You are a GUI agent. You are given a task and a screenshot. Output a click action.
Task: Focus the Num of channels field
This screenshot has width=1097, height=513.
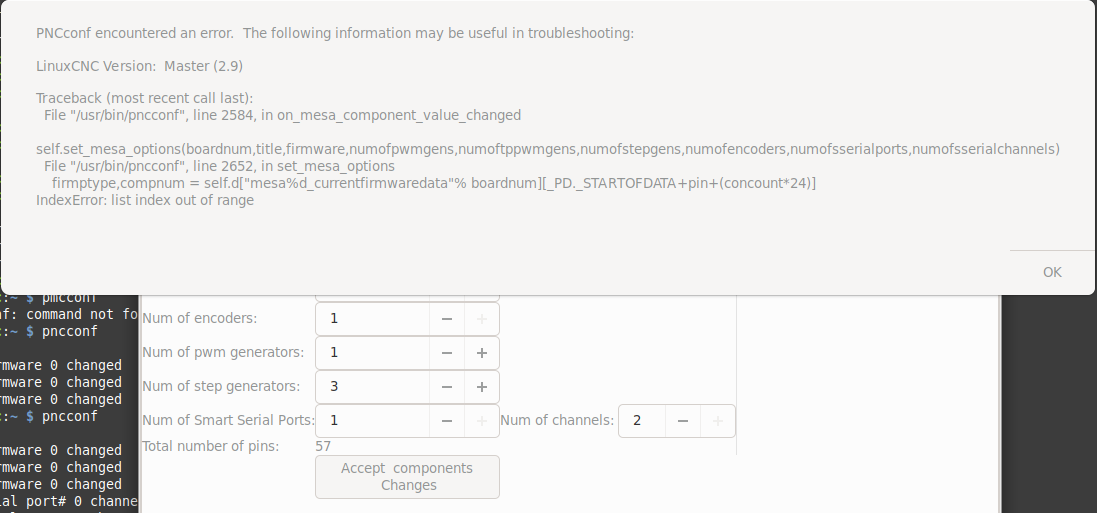(x=642, y=421)
